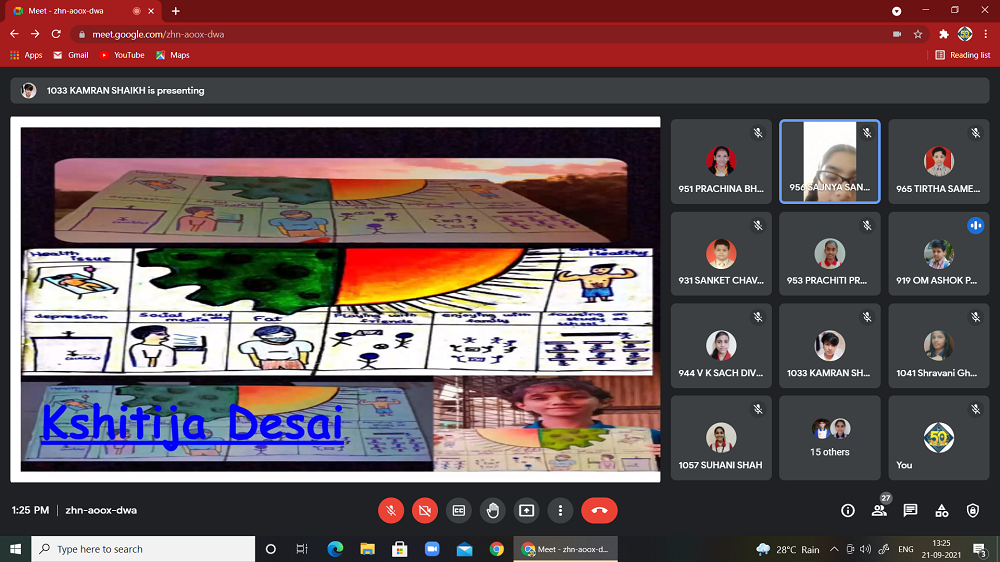This screenshot has height=562, width=1000.
Task: Open the three-dot more options menu in Meet
Action: [x=561, y=510]
